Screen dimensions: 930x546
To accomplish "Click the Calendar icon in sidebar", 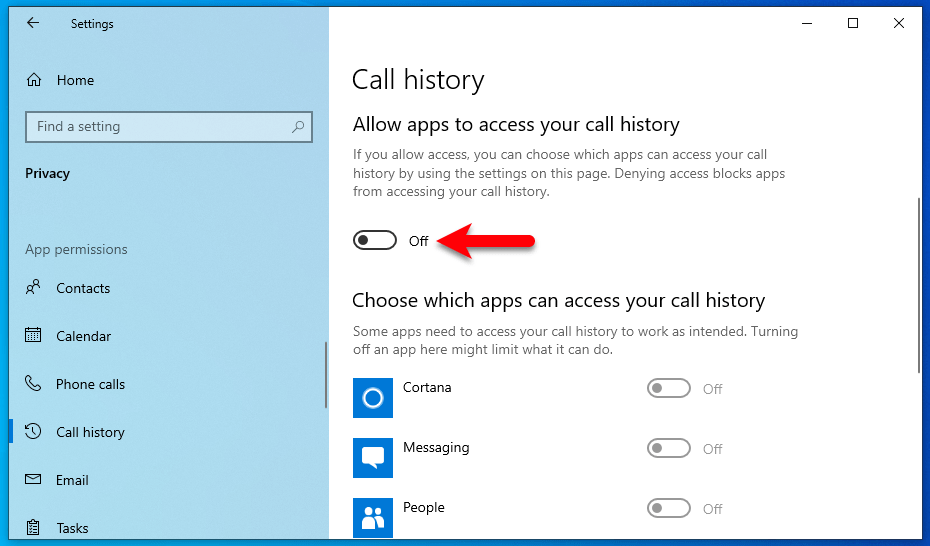I will tap(33, 335).
